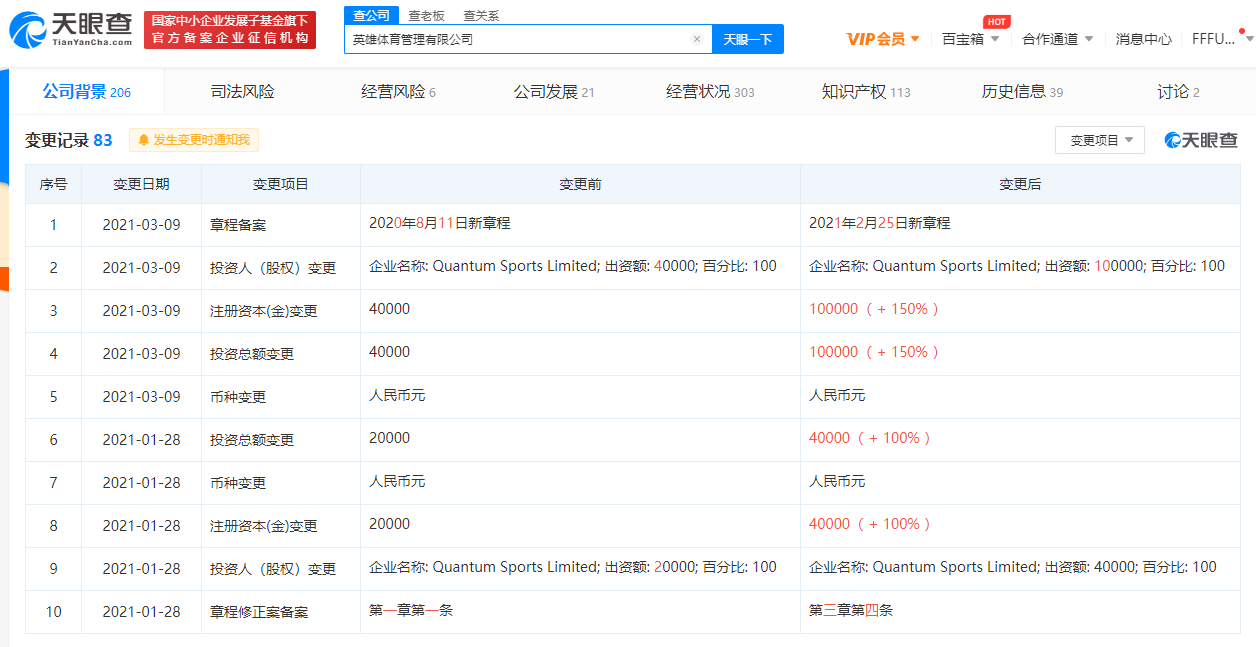Expand the VIP会员 dropdown menu
The width and height of the screenshot is (1256, 647).
tap(883, 39)
